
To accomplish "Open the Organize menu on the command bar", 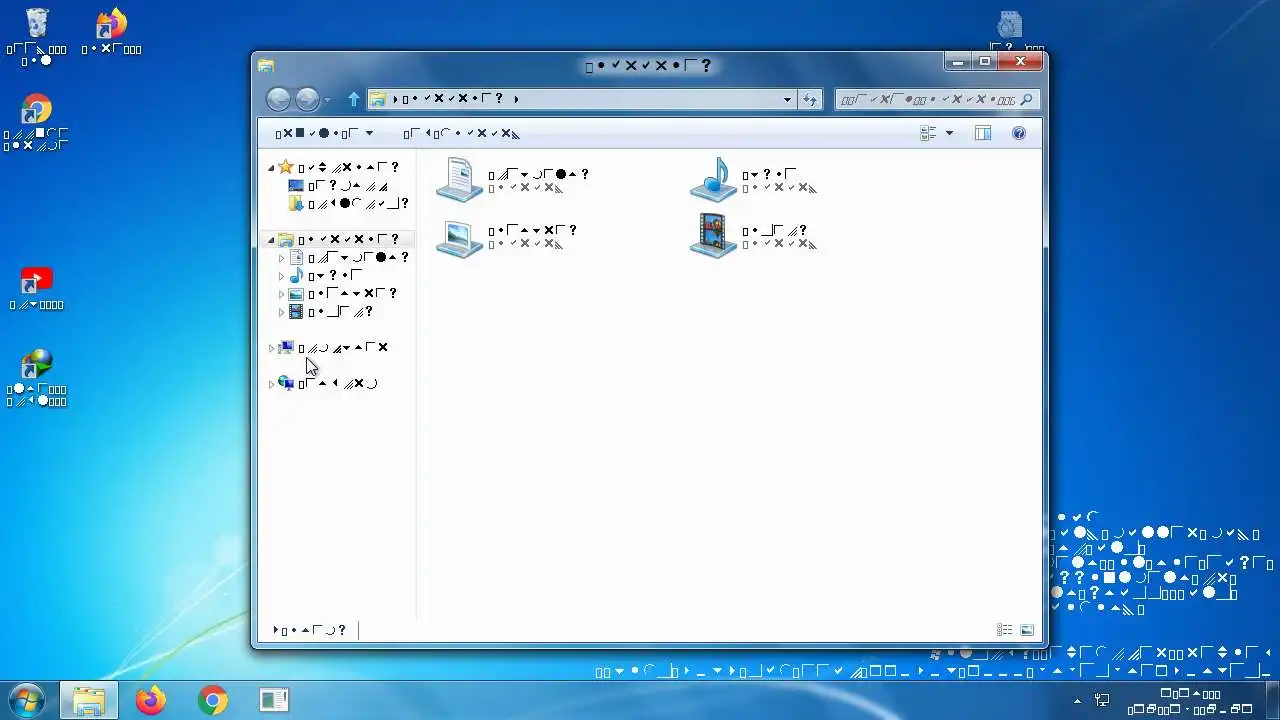I will 324,133.
